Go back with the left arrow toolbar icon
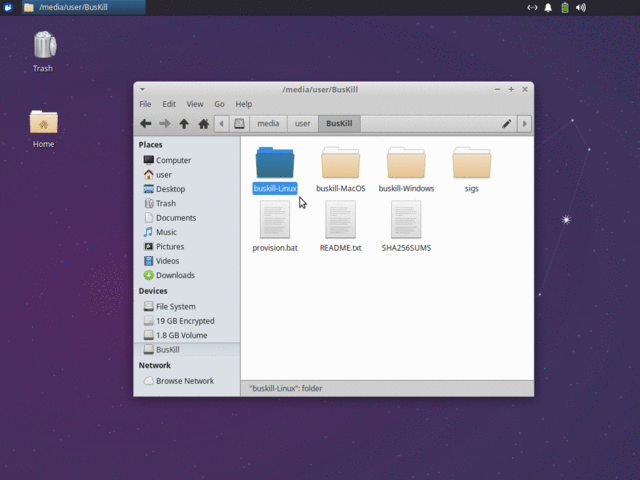This screenshot has height=480, width=640. (146, 123)
